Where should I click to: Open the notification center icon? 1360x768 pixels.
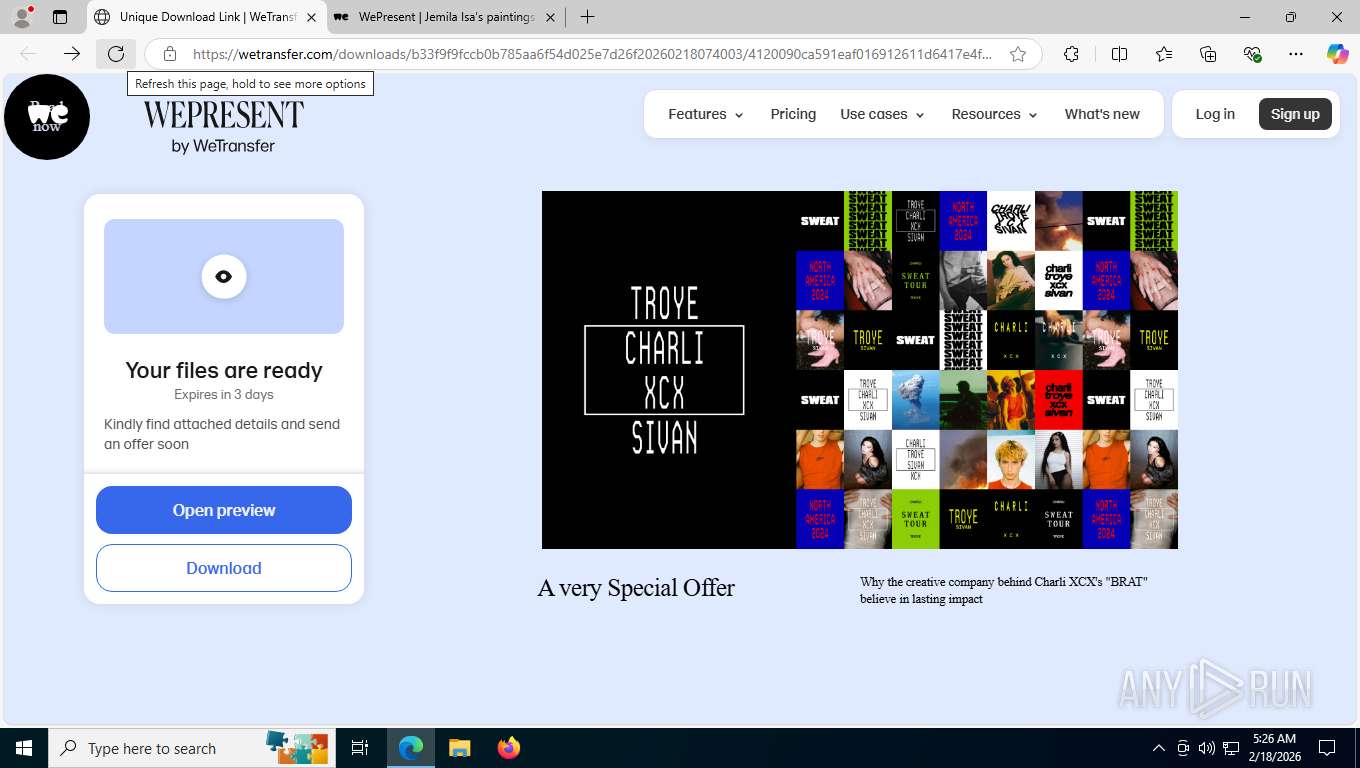click(1327, 748)
